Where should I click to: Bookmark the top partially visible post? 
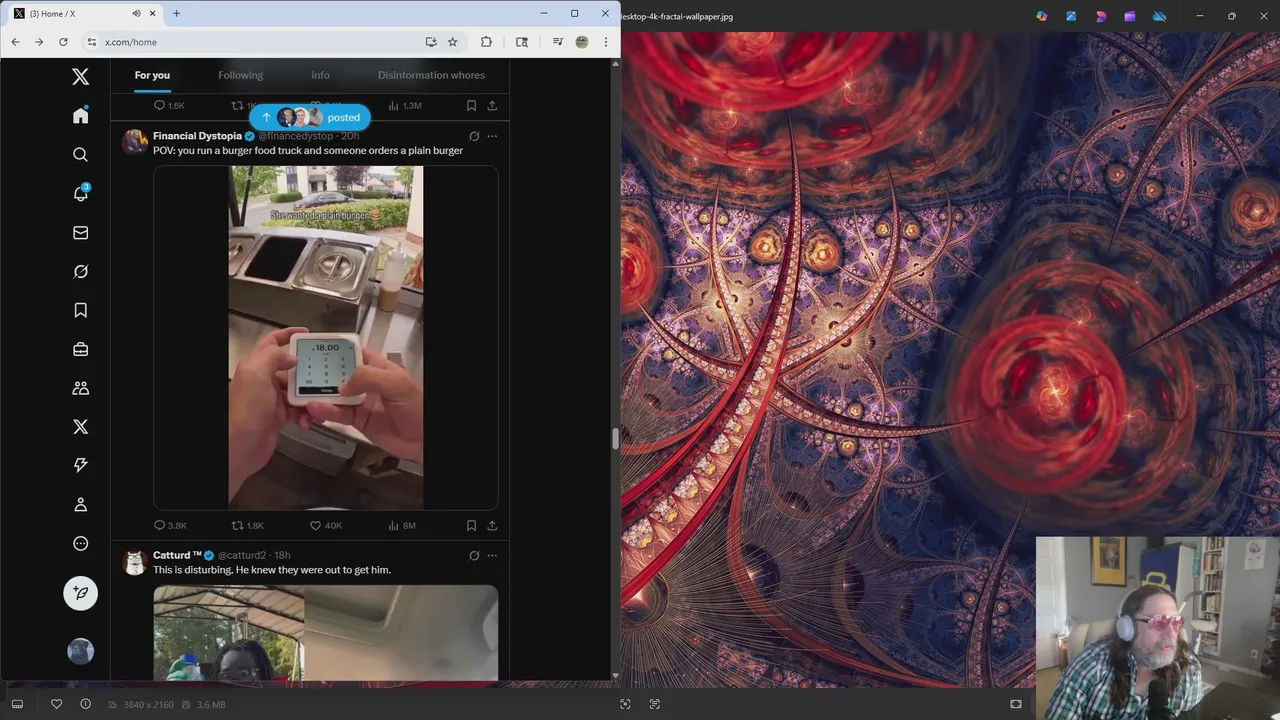tap(471, 105)
